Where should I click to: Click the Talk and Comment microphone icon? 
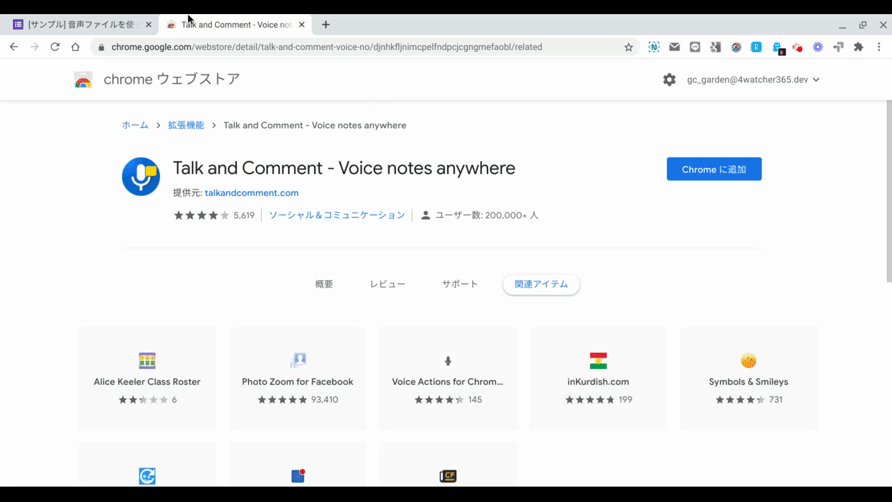pyautogui.click(x=141, y=176)
